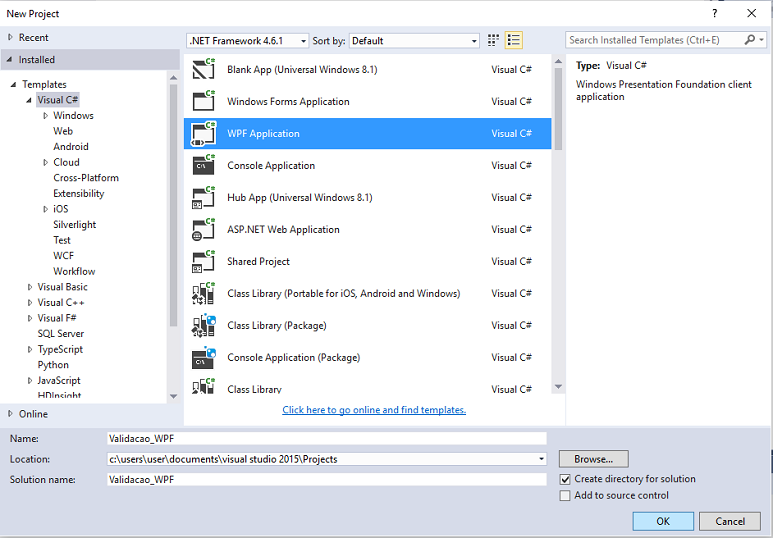This screenshot has height=538, width=773.
Task: Select the Extensibility category
Action: 78,194
